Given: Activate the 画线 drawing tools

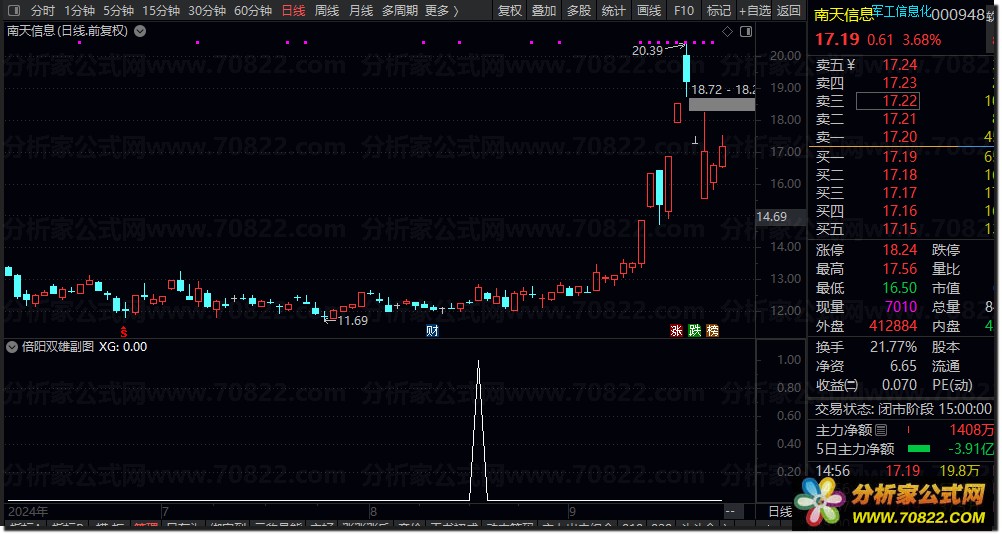Looking at the screenshot, I should pos(649,11).
